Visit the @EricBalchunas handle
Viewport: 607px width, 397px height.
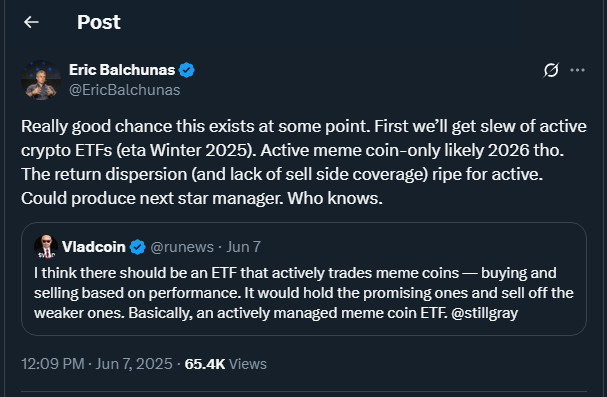[125, 90]
